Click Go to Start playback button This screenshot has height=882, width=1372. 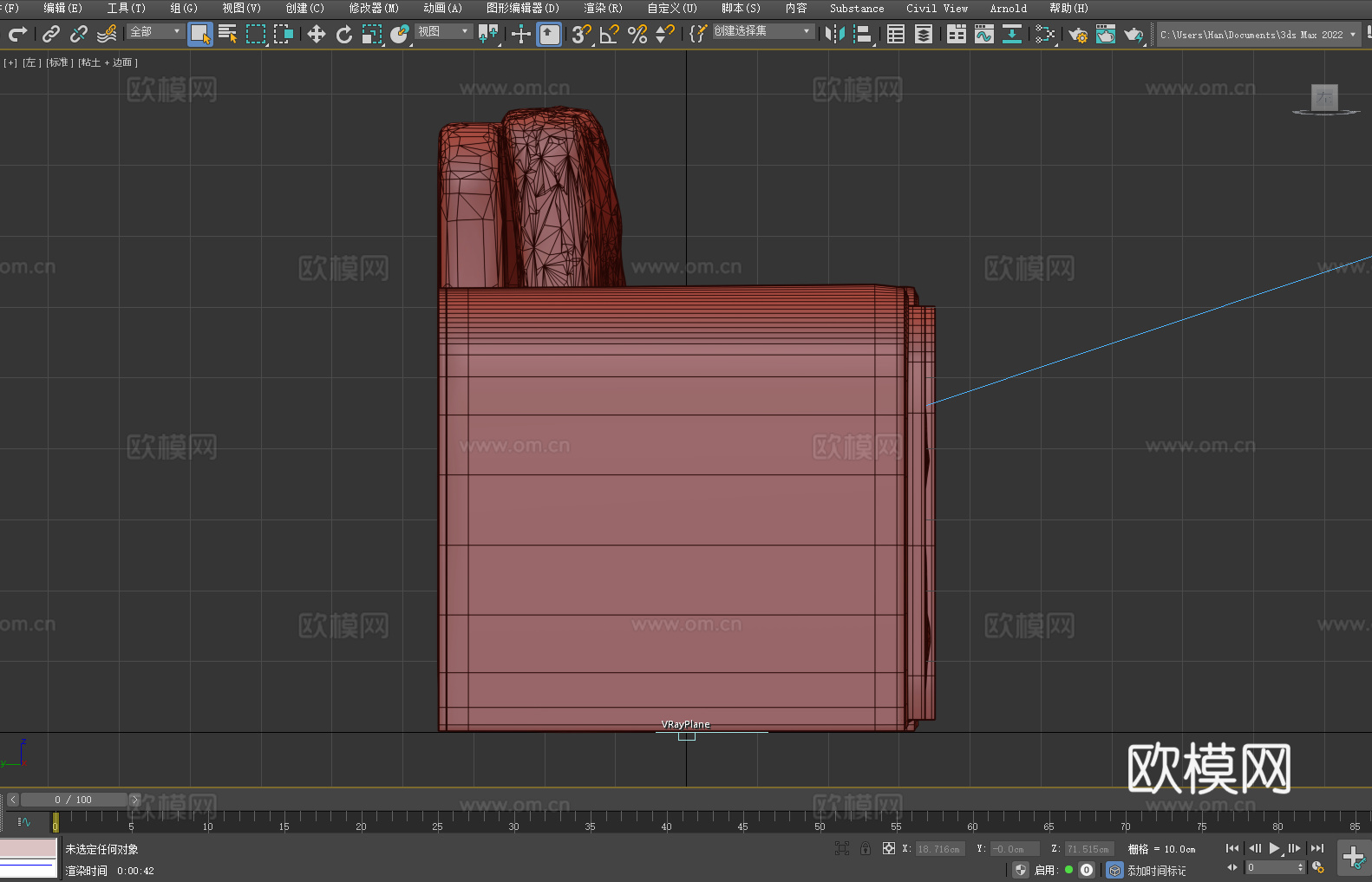point(1232,848)
